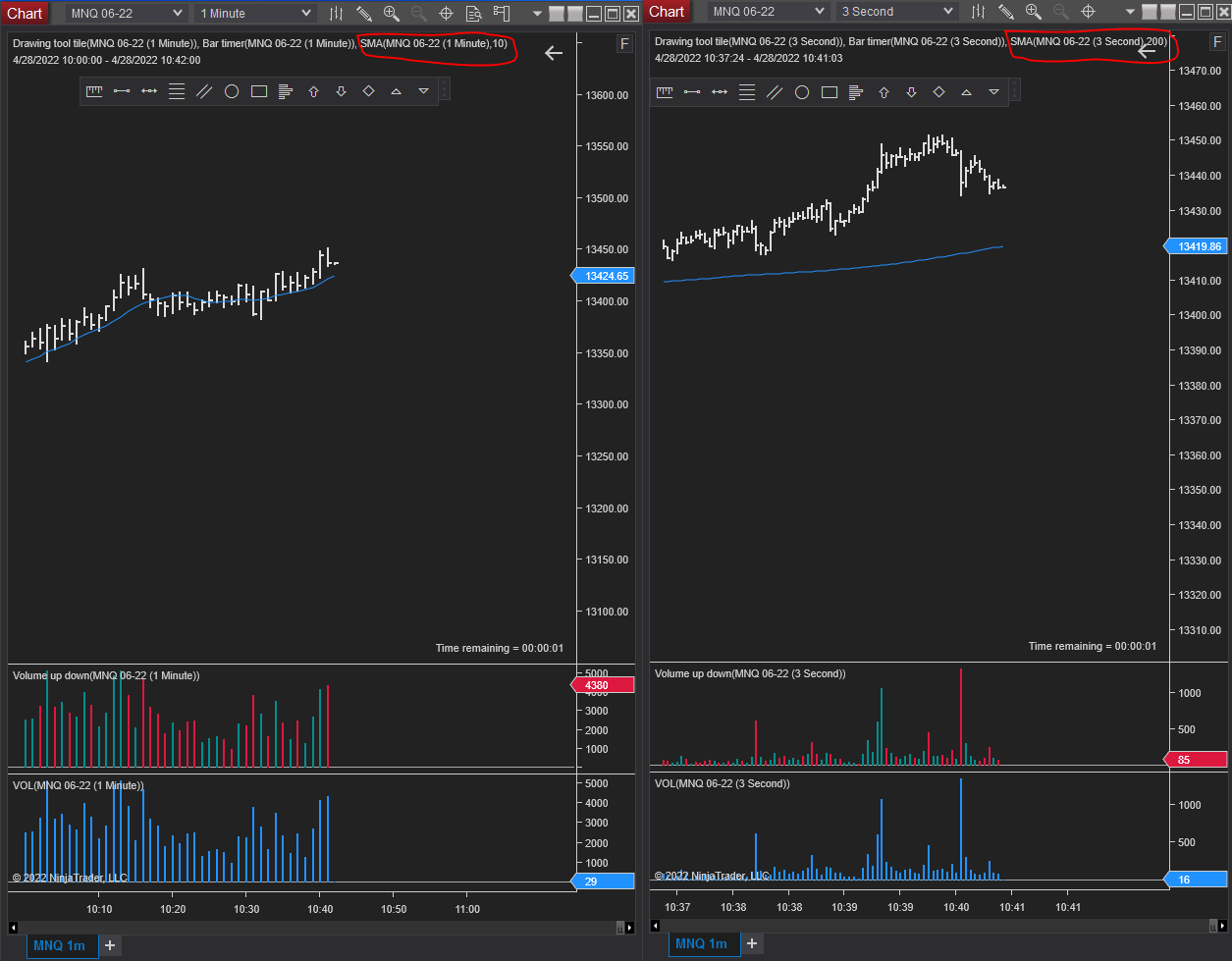Select rectangle tool in 3 Second chart
The image size is (1232, 961).
click(830, 91)
